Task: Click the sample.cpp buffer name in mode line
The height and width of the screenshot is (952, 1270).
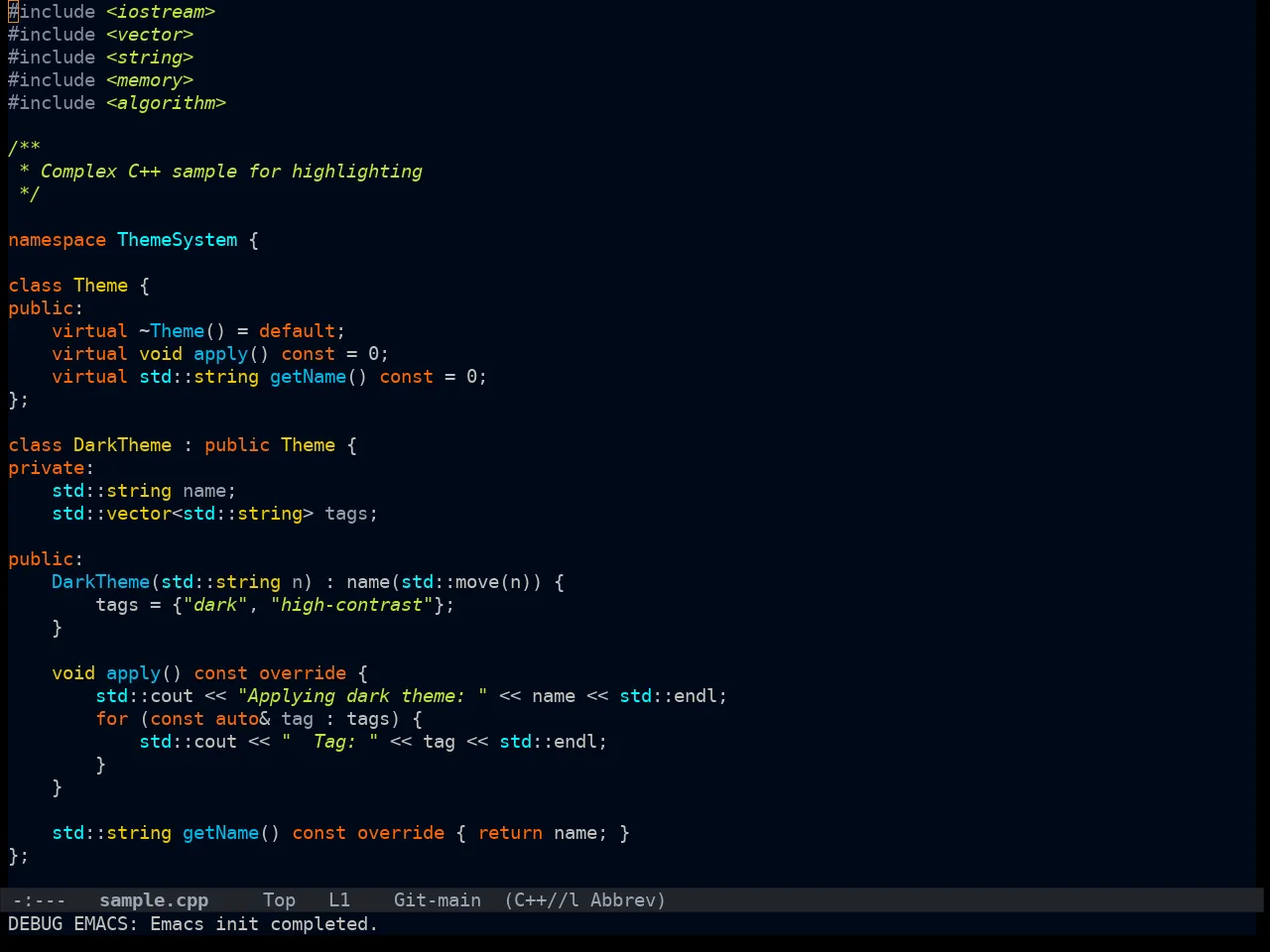Action: [x=154, y=900]
